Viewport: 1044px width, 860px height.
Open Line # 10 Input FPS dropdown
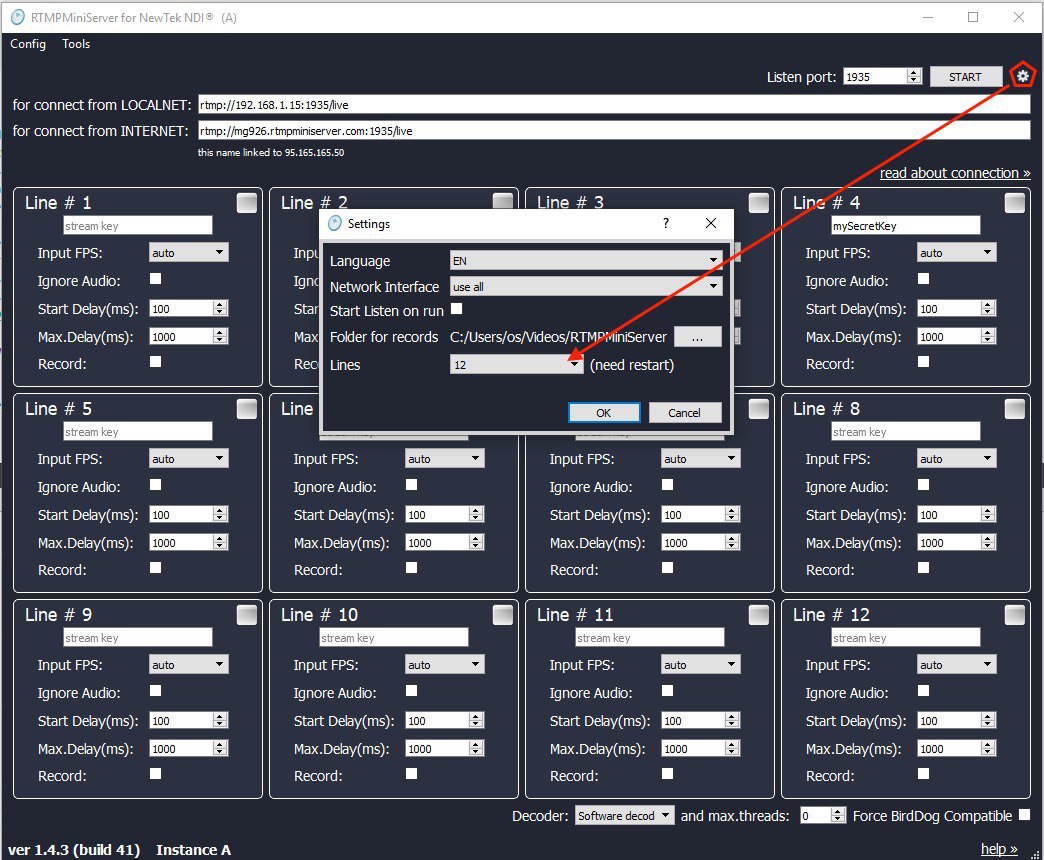click(444, 664)
